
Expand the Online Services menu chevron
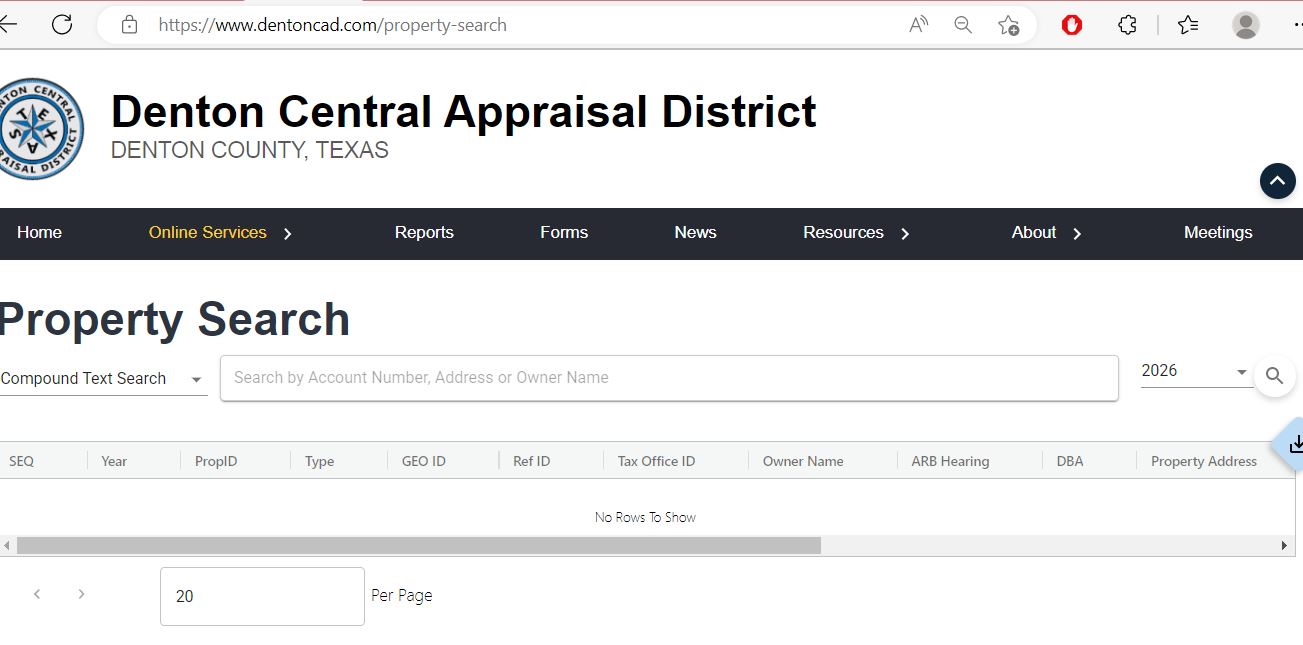coord(288,234)
